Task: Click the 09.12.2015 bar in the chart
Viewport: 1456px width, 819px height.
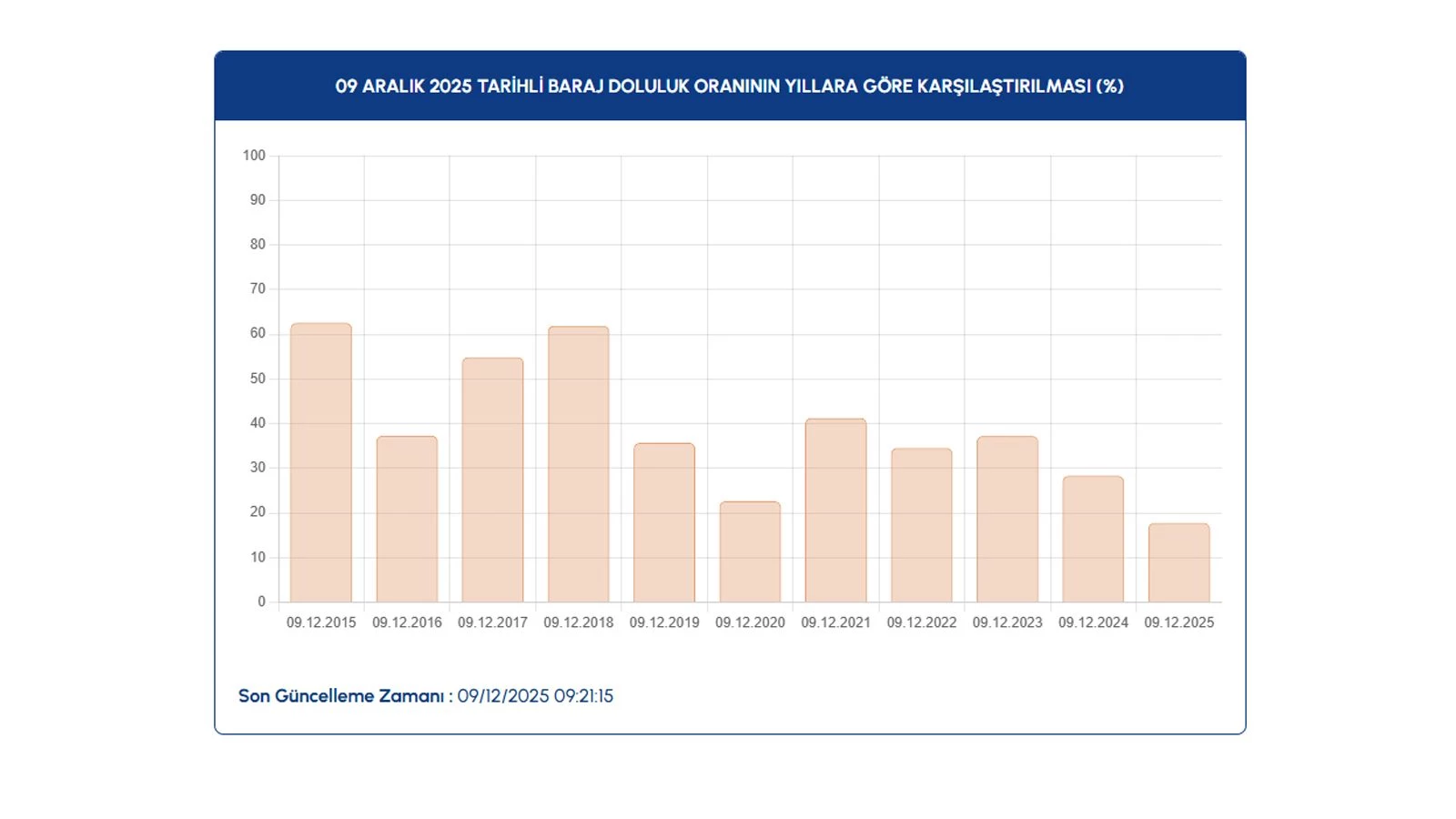Action: [x=320, y=462]
